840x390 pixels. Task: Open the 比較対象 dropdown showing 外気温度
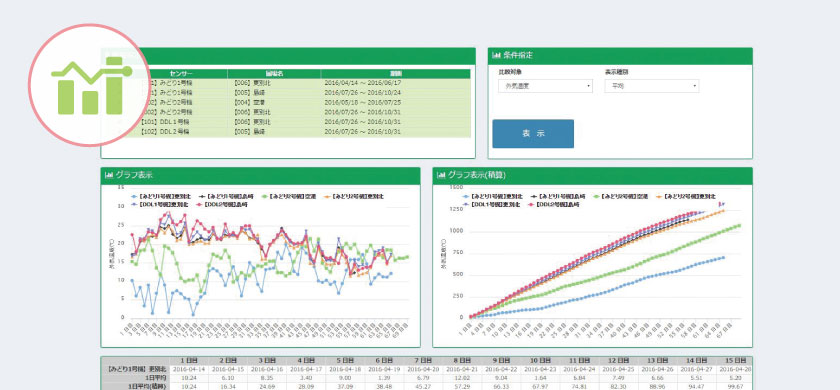pyautogui.click(x=545, y=86)
